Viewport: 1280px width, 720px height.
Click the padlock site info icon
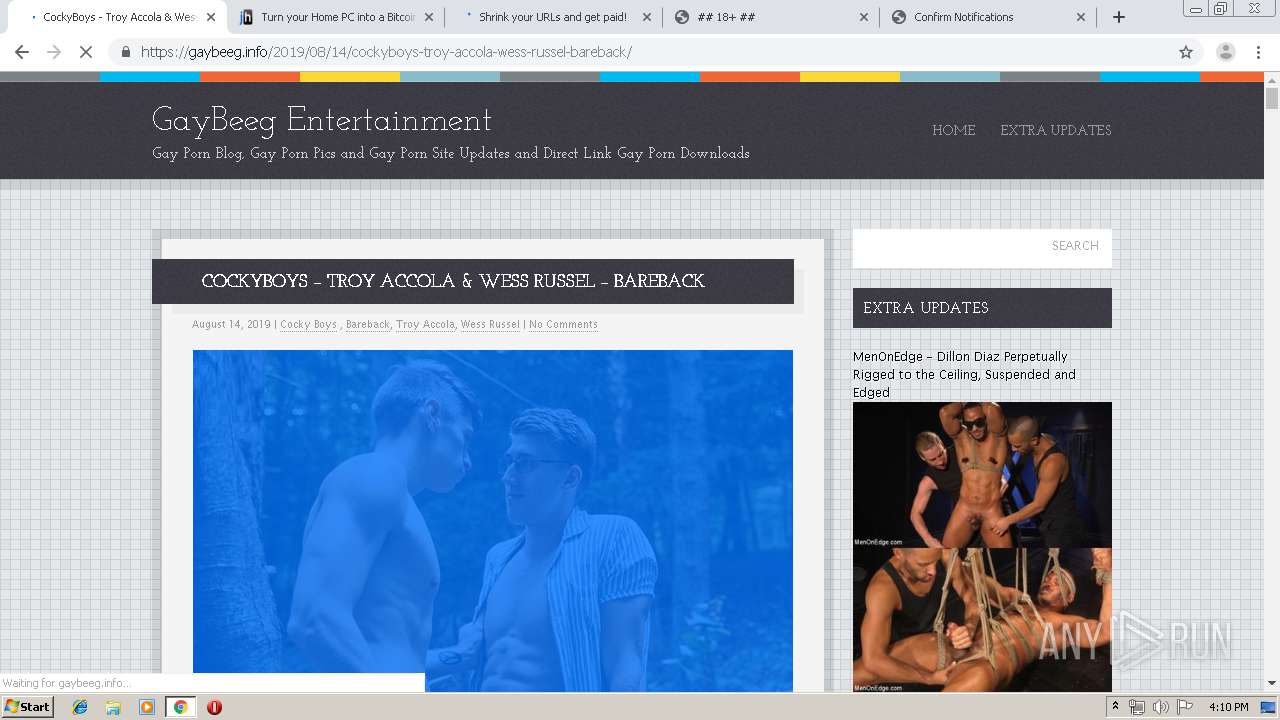[x=126, y=52]
